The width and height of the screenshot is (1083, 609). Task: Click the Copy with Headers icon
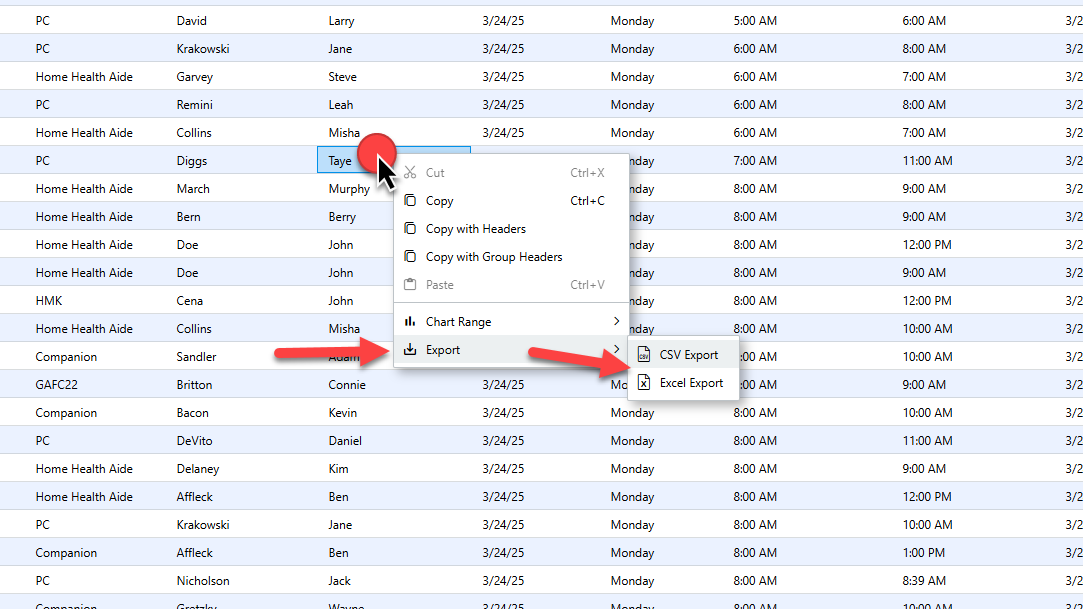[410, 229]
